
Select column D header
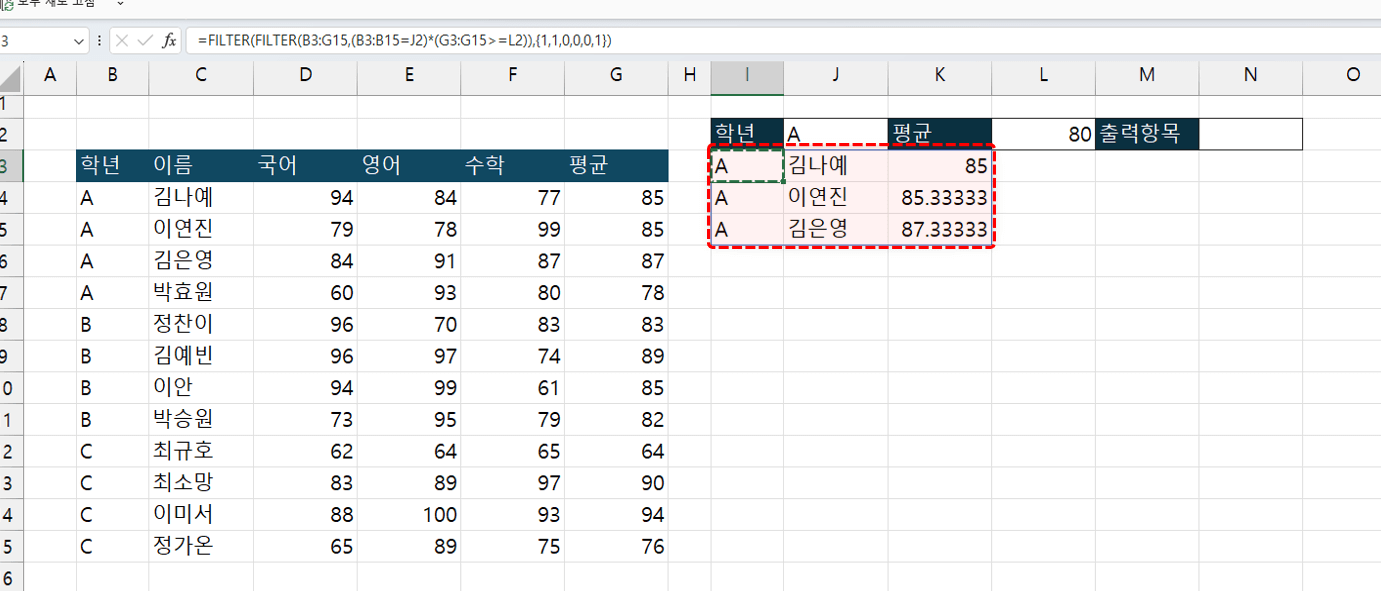(305, 75)
